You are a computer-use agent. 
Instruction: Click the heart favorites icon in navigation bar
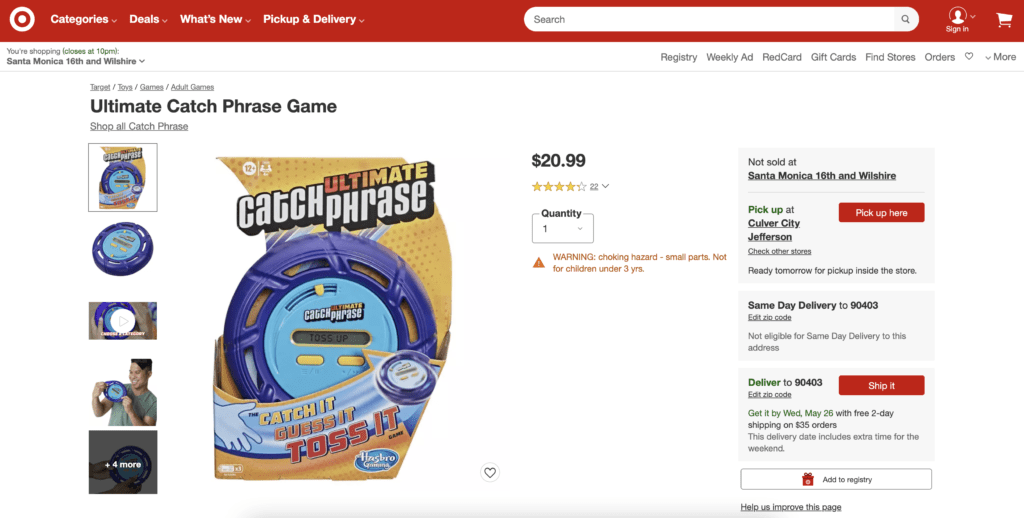969,57
